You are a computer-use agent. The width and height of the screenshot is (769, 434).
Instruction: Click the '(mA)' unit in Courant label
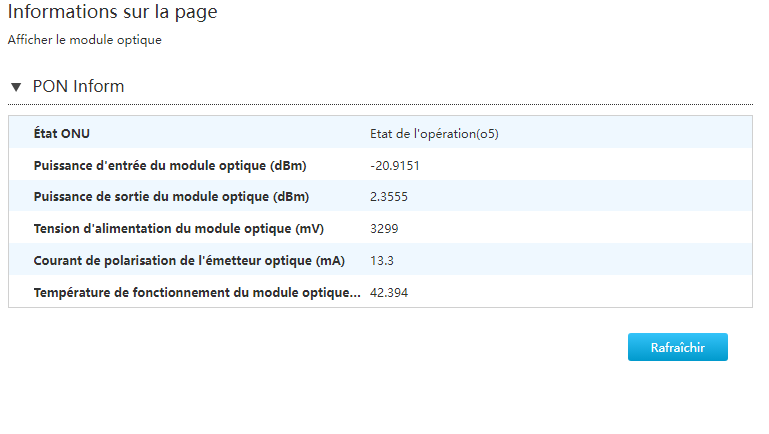(x=329, y=261)
